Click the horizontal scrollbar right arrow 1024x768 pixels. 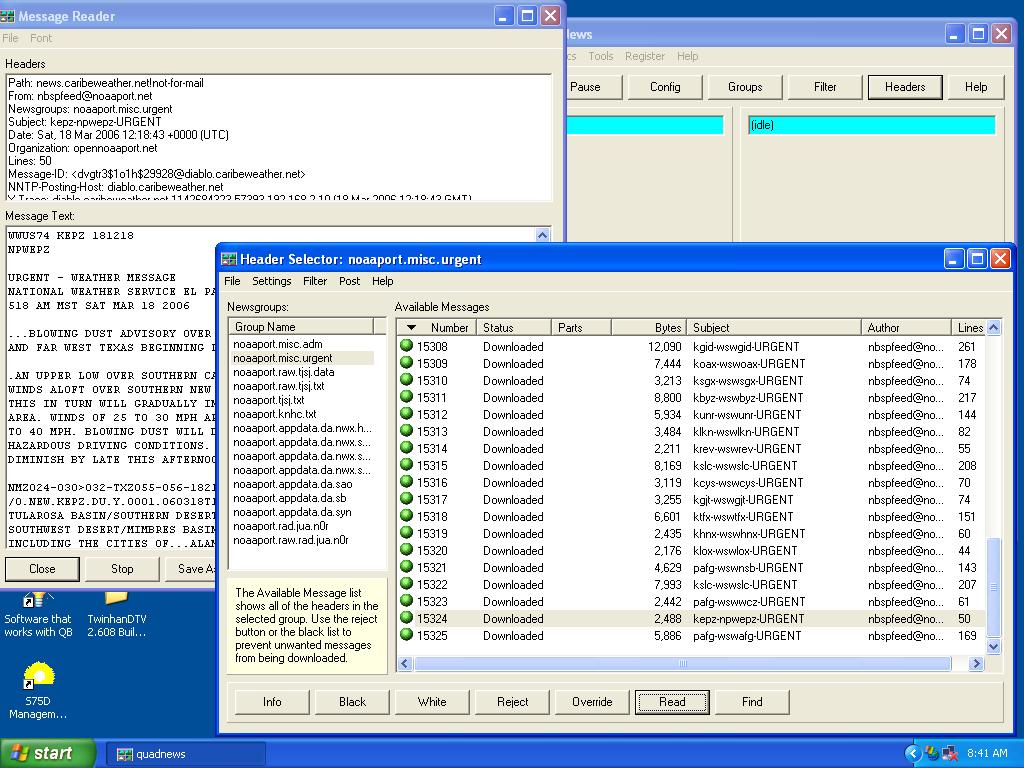976,664
